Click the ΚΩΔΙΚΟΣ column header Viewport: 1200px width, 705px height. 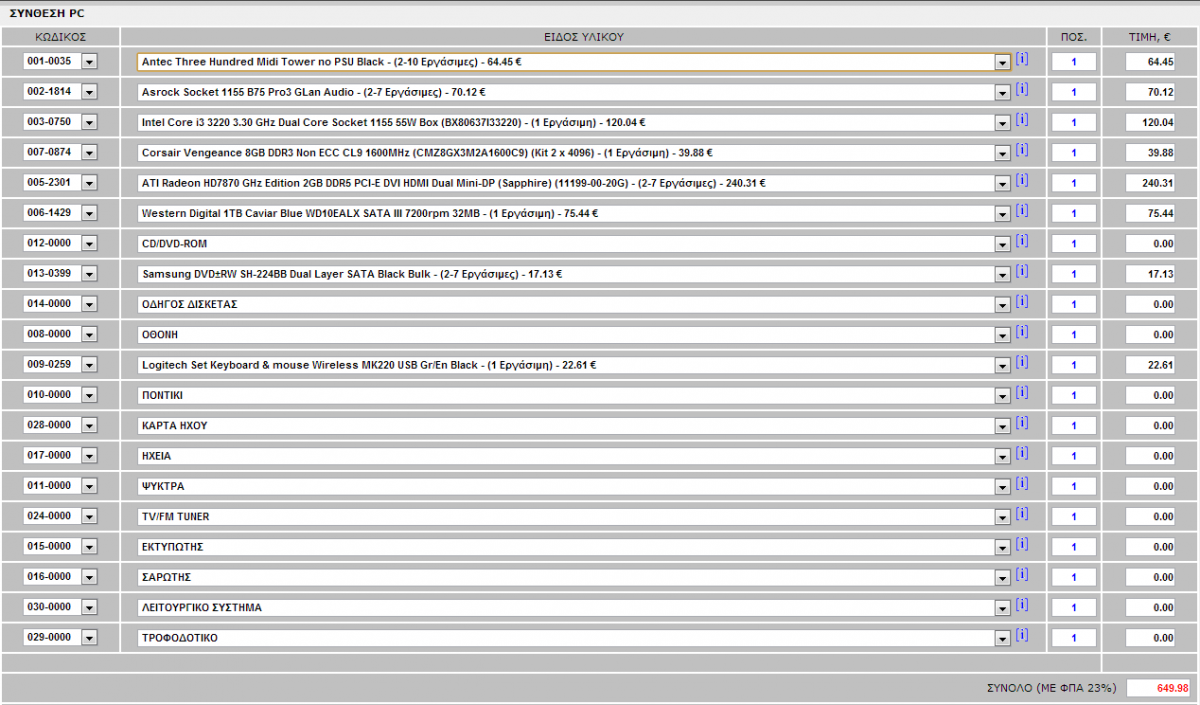click(x=60, y=36)
